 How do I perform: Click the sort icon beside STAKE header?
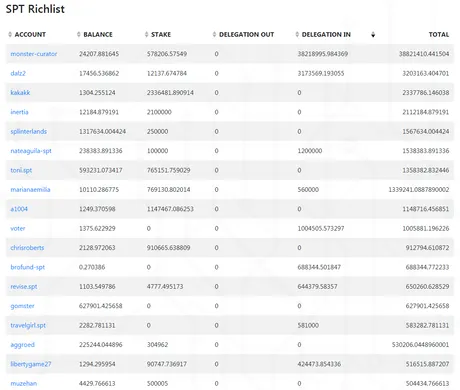point(146,34)
